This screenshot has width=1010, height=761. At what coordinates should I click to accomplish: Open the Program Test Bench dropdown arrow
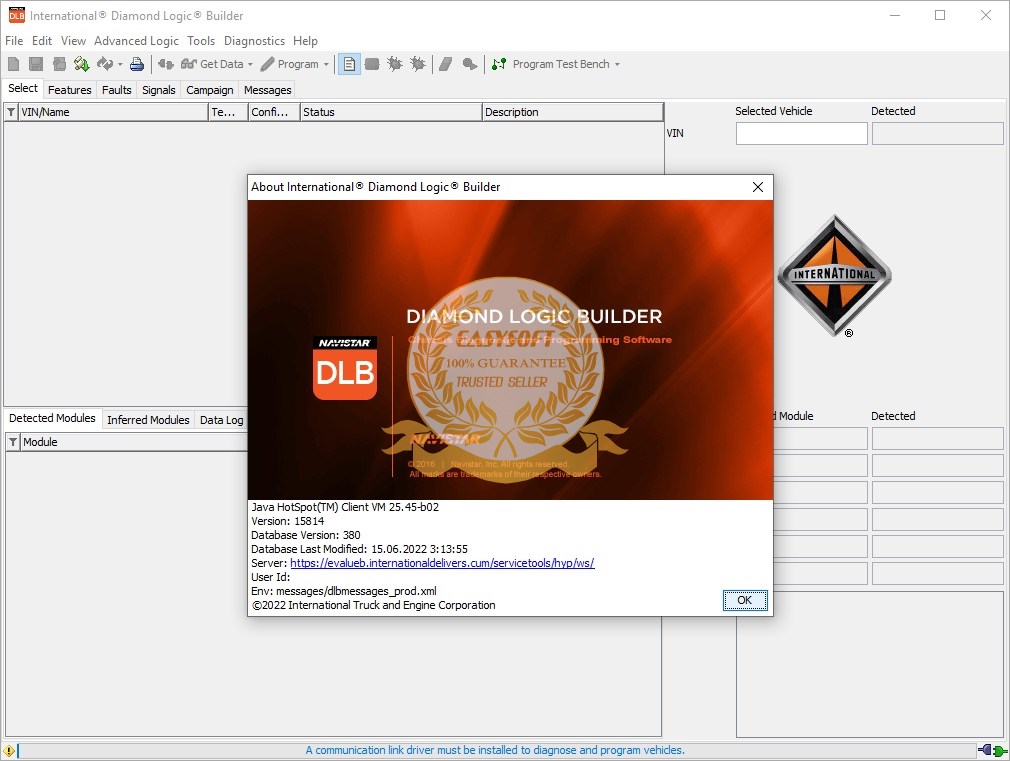(x=617, y=64)
